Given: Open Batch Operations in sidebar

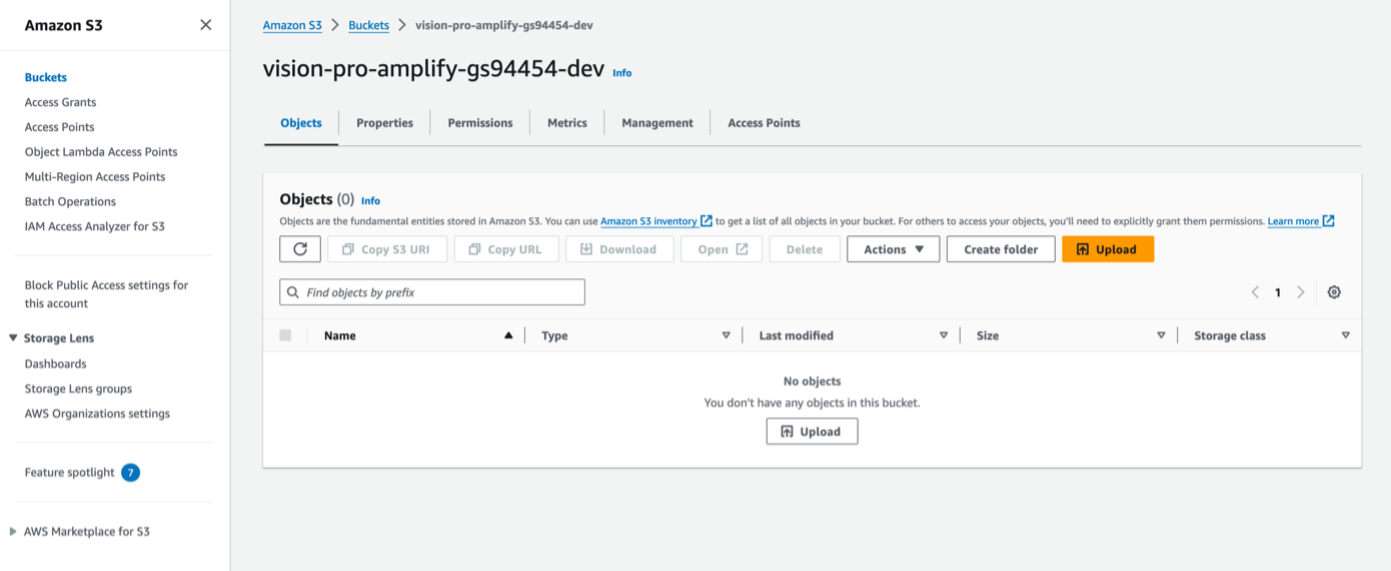Looking at the screenshot, I should point(71,202).
